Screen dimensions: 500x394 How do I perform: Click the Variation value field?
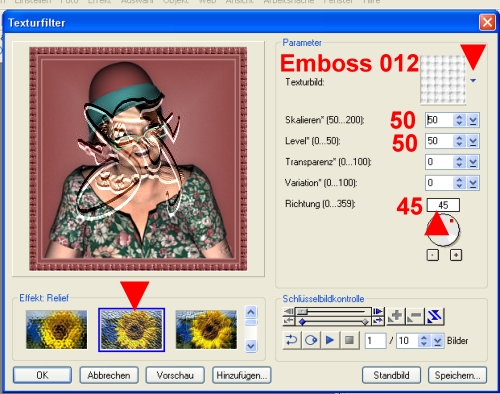(439, 183)
